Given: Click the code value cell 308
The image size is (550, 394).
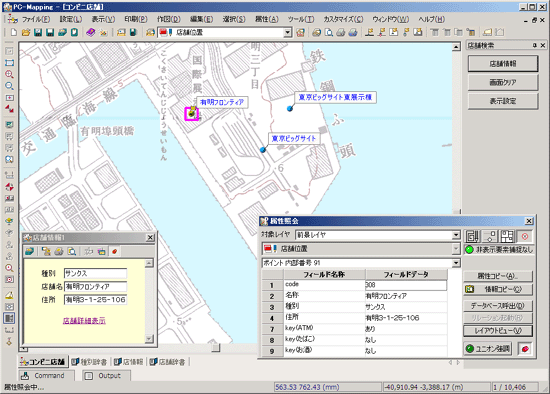Looking at the screenshot, I should point(406,285).
